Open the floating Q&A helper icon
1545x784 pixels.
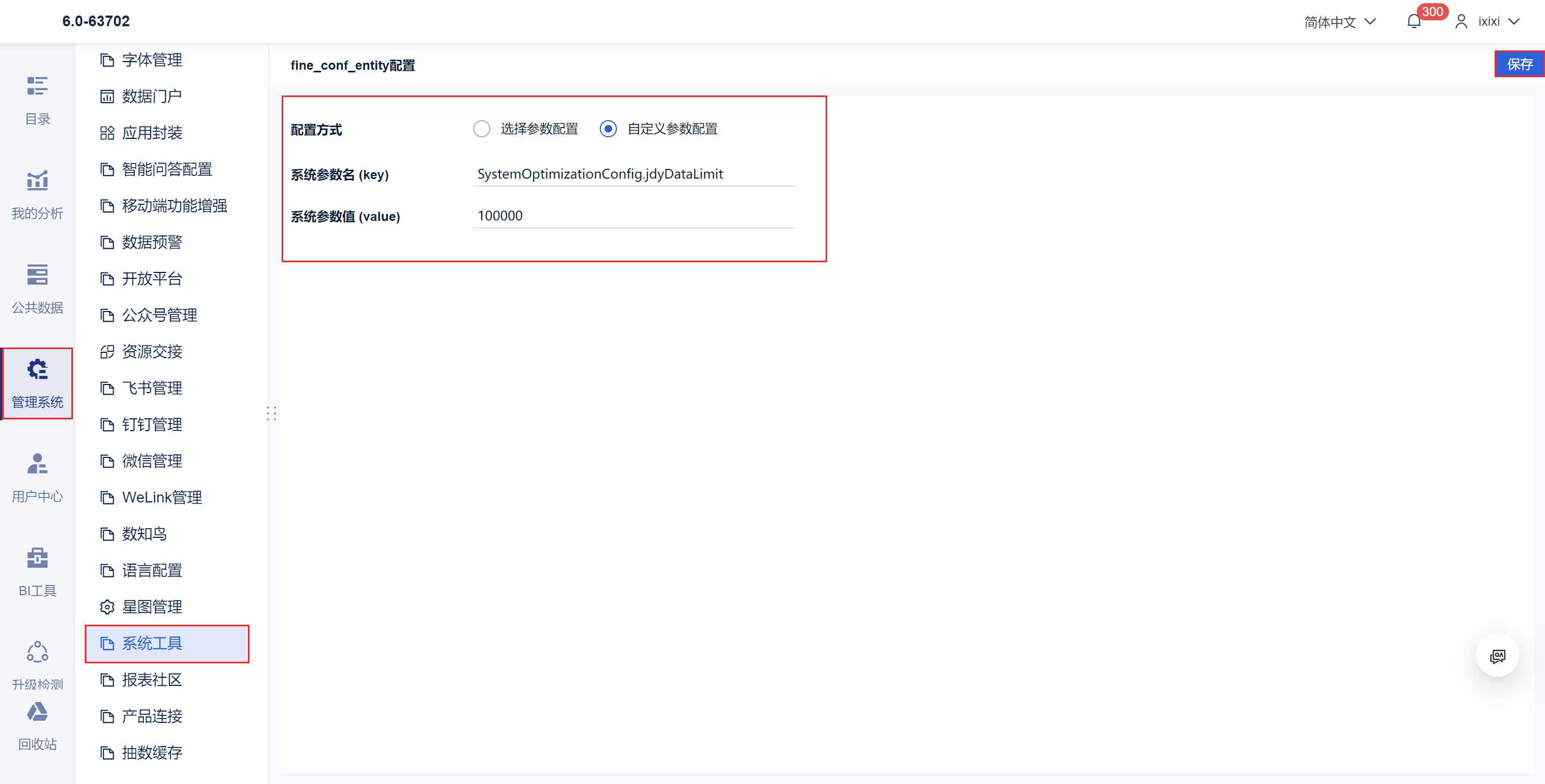click(x=1497, y=656)
